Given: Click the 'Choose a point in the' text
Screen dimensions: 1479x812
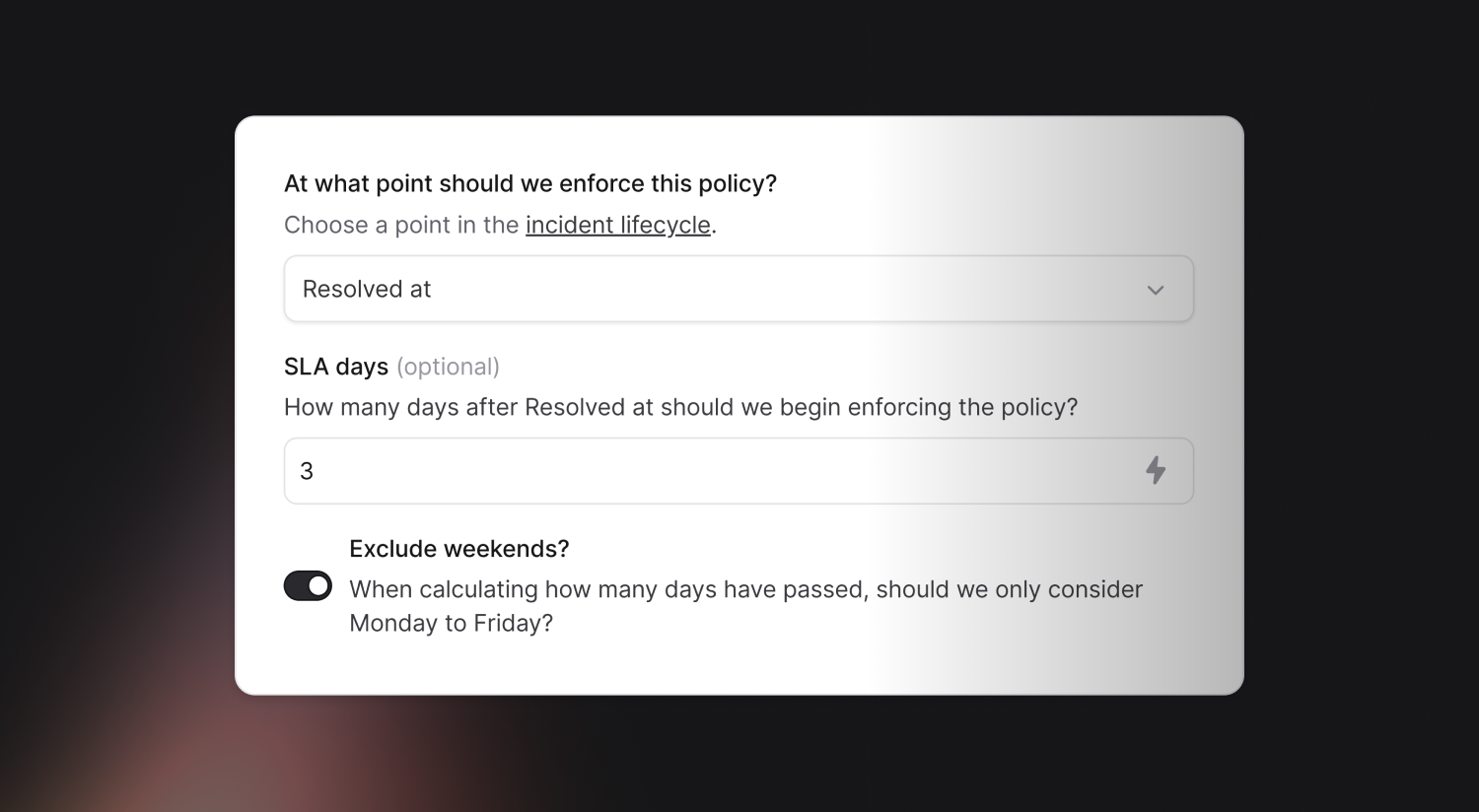Looking at the screenshot, I should (401, 225).
